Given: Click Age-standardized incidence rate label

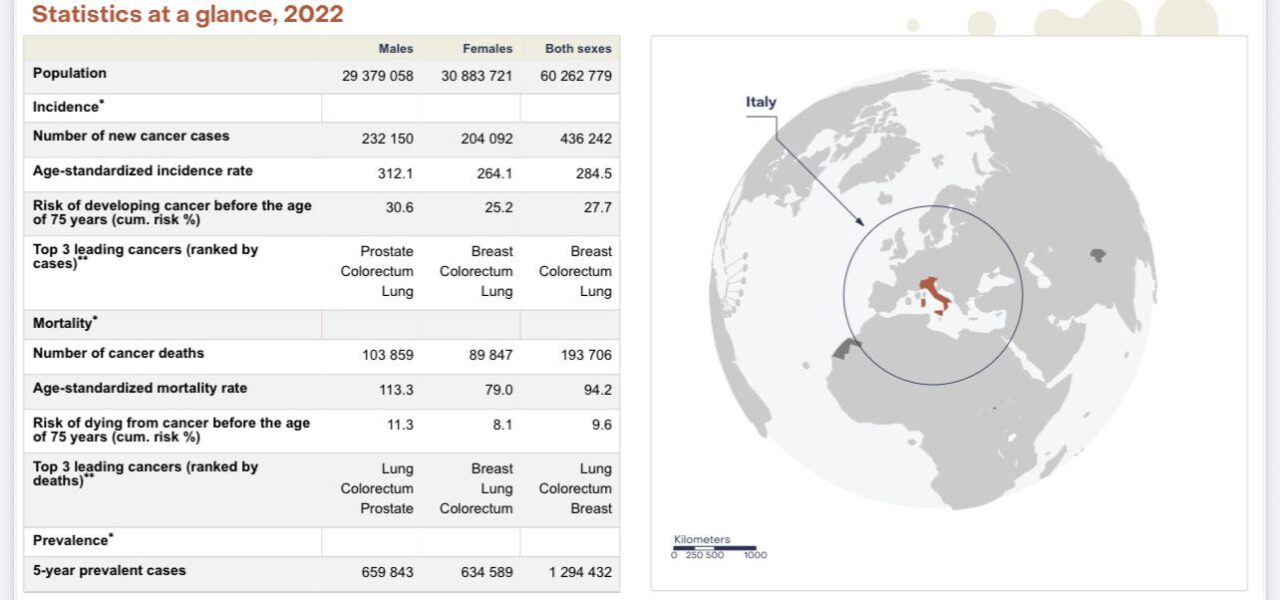Looking at the screenshot, I should 142,171.
